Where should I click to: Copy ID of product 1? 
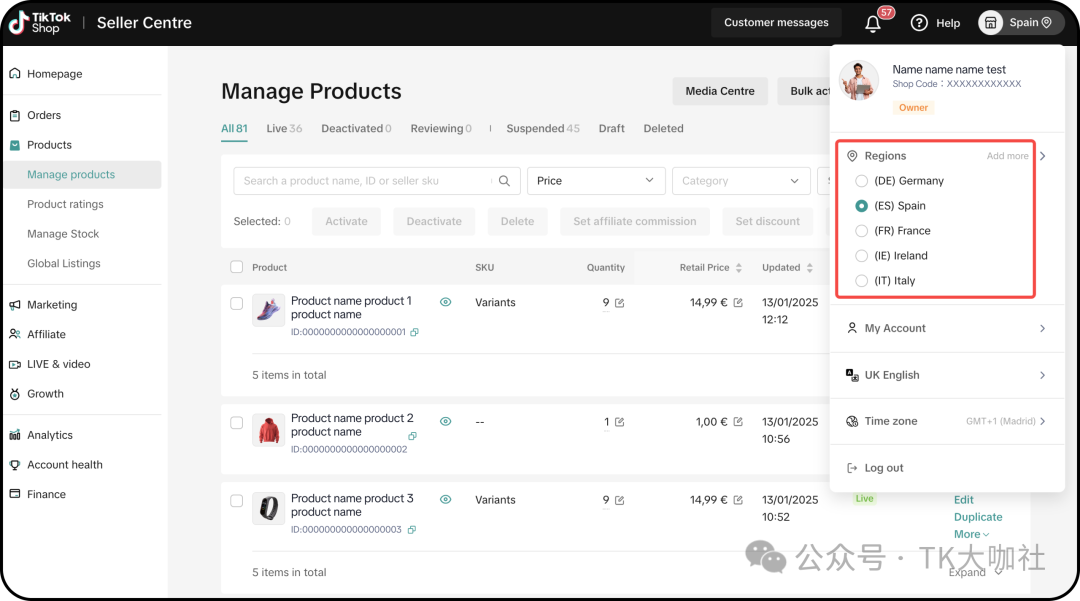pyautogui.click(x=414, y=332)
